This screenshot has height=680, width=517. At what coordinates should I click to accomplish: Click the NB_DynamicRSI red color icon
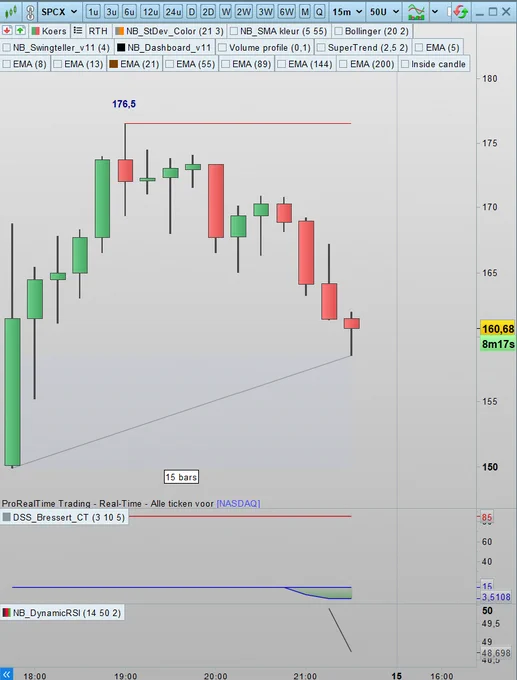(x=7, y=612)
